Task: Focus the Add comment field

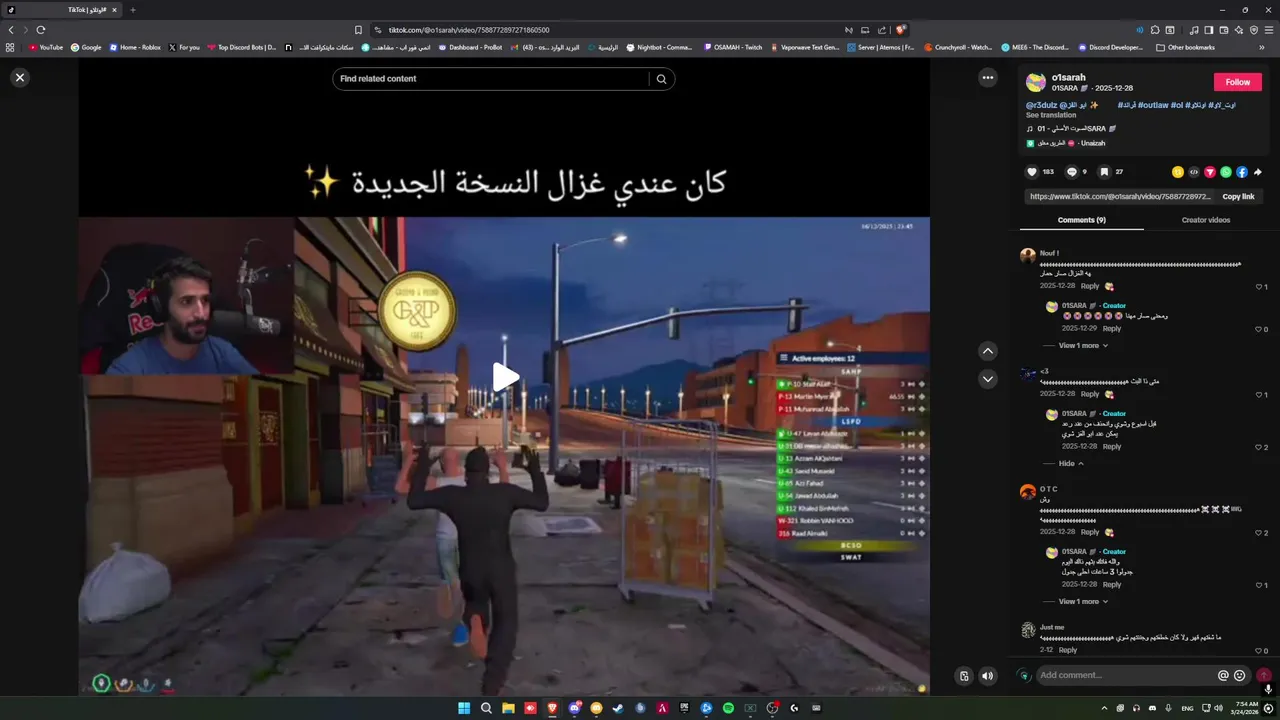Action: click(x=1125, y=676)
